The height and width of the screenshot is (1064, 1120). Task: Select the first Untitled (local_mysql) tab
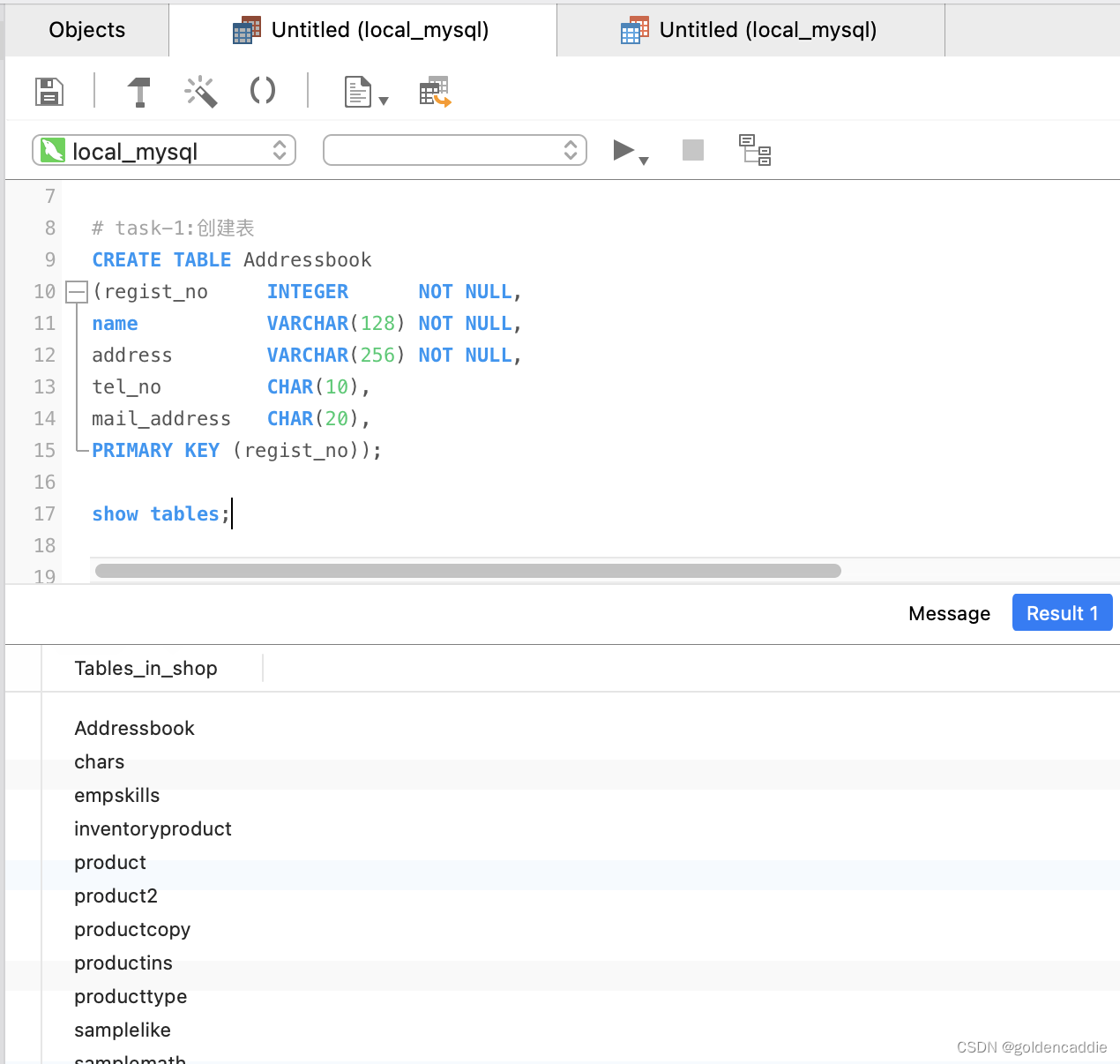(362, 30)
